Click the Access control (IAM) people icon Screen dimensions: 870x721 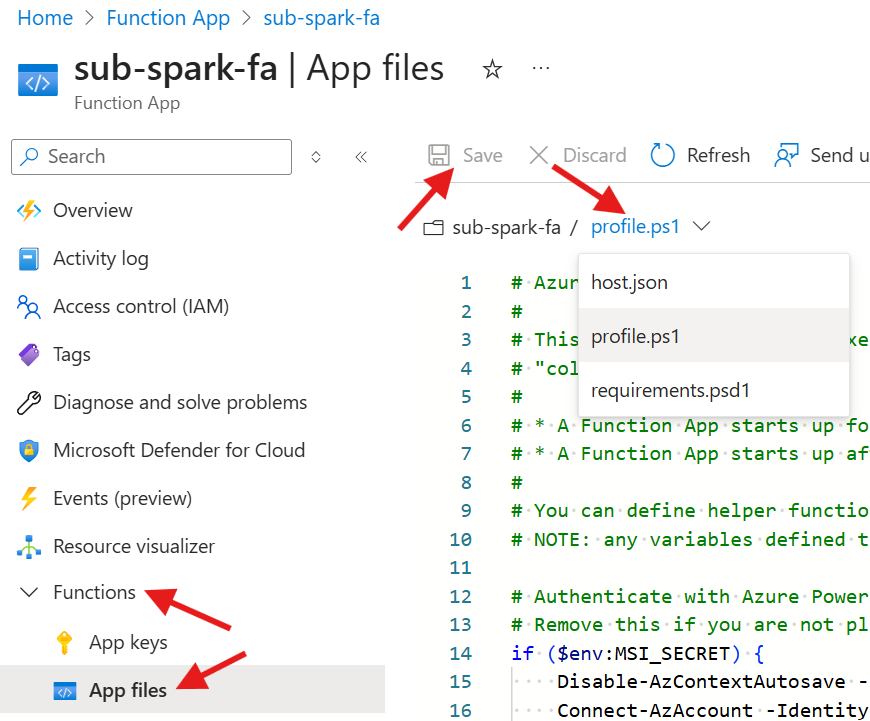point(29,307)
